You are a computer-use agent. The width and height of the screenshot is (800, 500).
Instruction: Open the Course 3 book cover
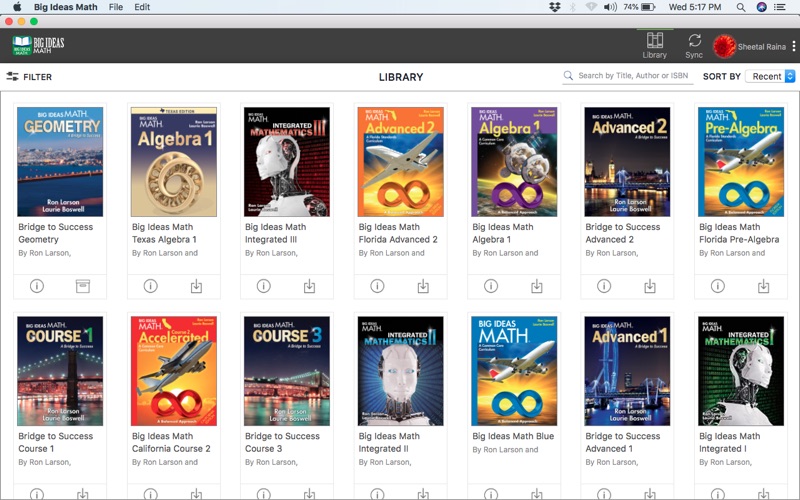(287, 371)
